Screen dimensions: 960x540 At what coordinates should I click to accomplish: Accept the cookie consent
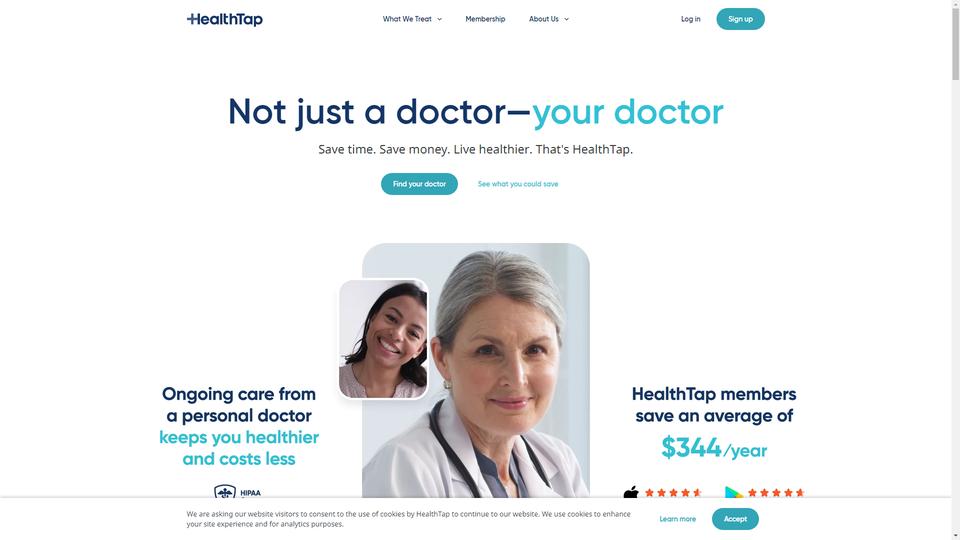click(x=735, y=519)
